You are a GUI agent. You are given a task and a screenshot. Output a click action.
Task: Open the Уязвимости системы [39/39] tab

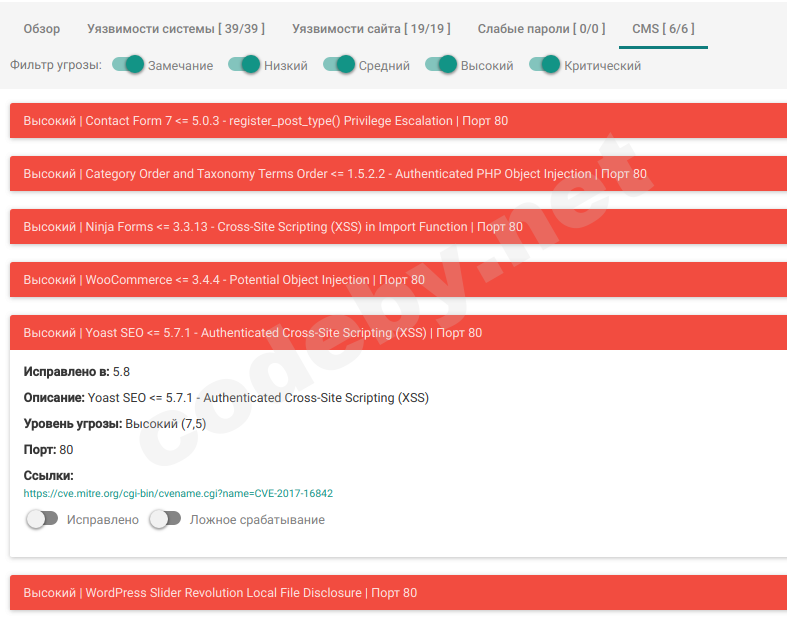[176, 29]
